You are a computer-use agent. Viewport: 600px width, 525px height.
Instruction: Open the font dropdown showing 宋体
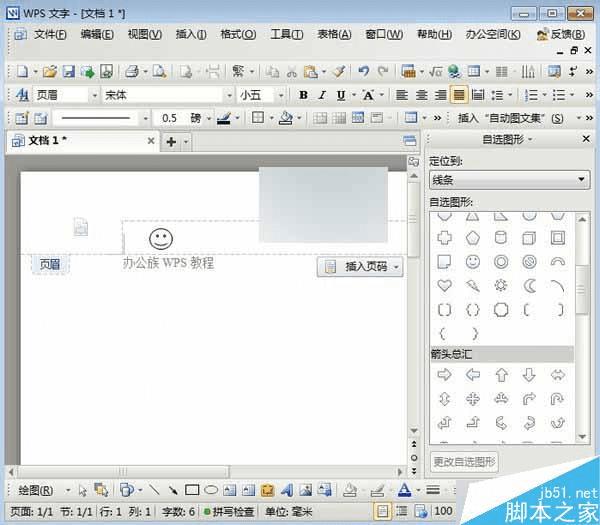[229, 95]
